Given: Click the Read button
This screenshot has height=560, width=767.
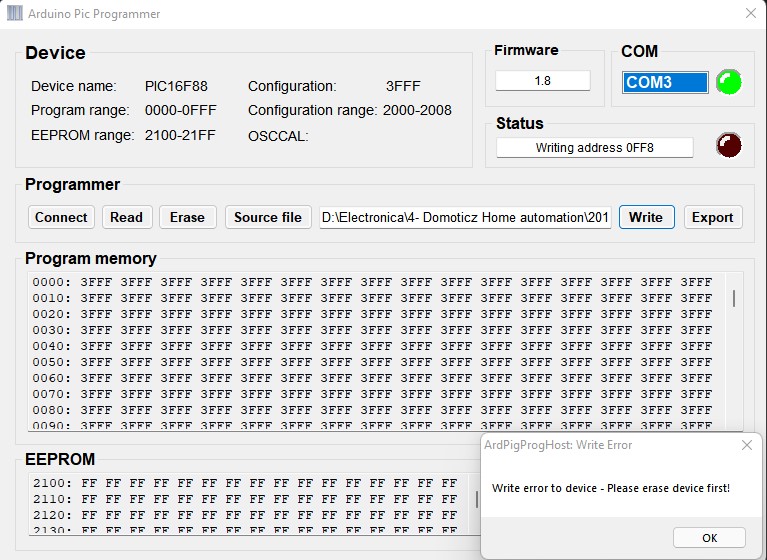Looking at the screenshot, I should coord(127,217).
